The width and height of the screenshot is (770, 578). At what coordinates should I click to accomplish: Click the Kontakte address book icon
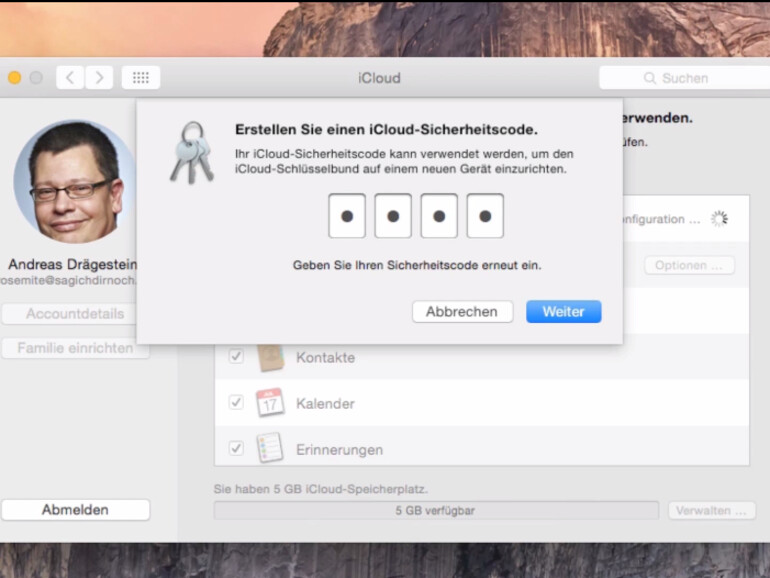click(x=271, y=358)
